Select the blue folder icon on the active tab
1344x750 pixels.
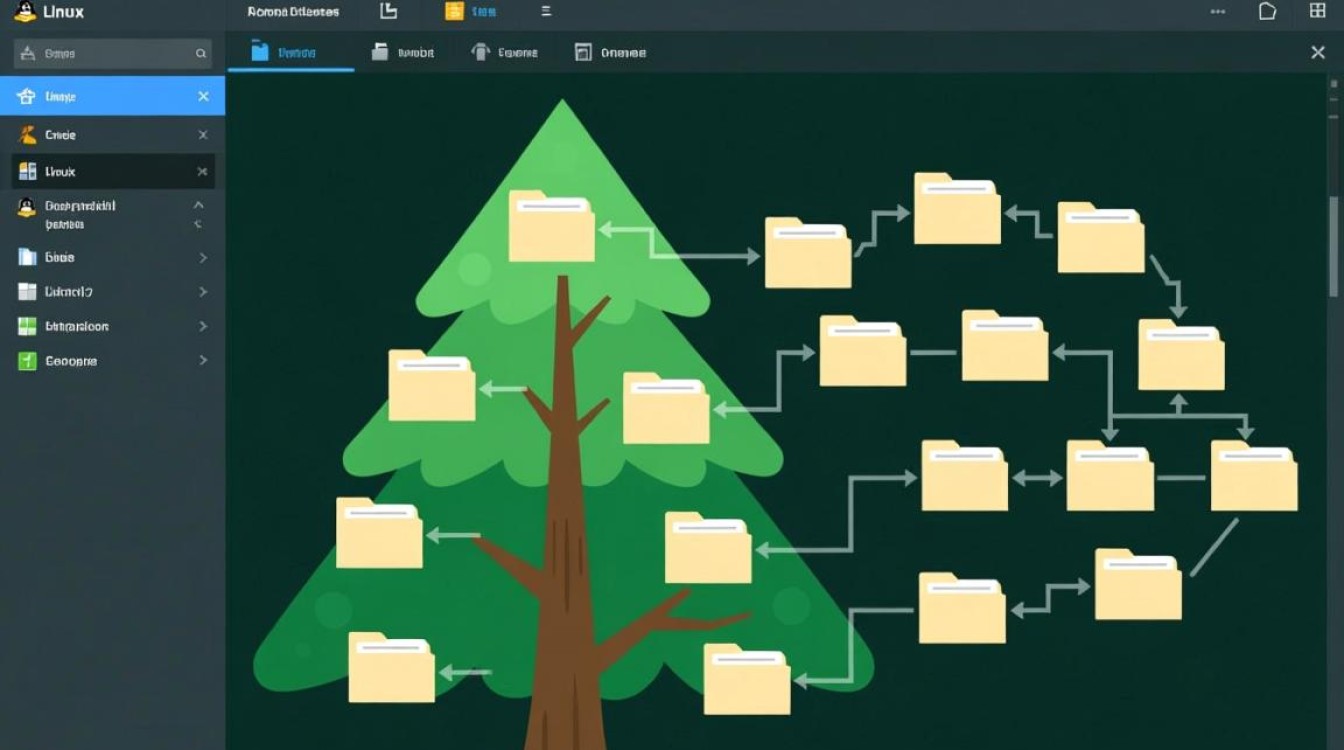(x=262, y=50)
